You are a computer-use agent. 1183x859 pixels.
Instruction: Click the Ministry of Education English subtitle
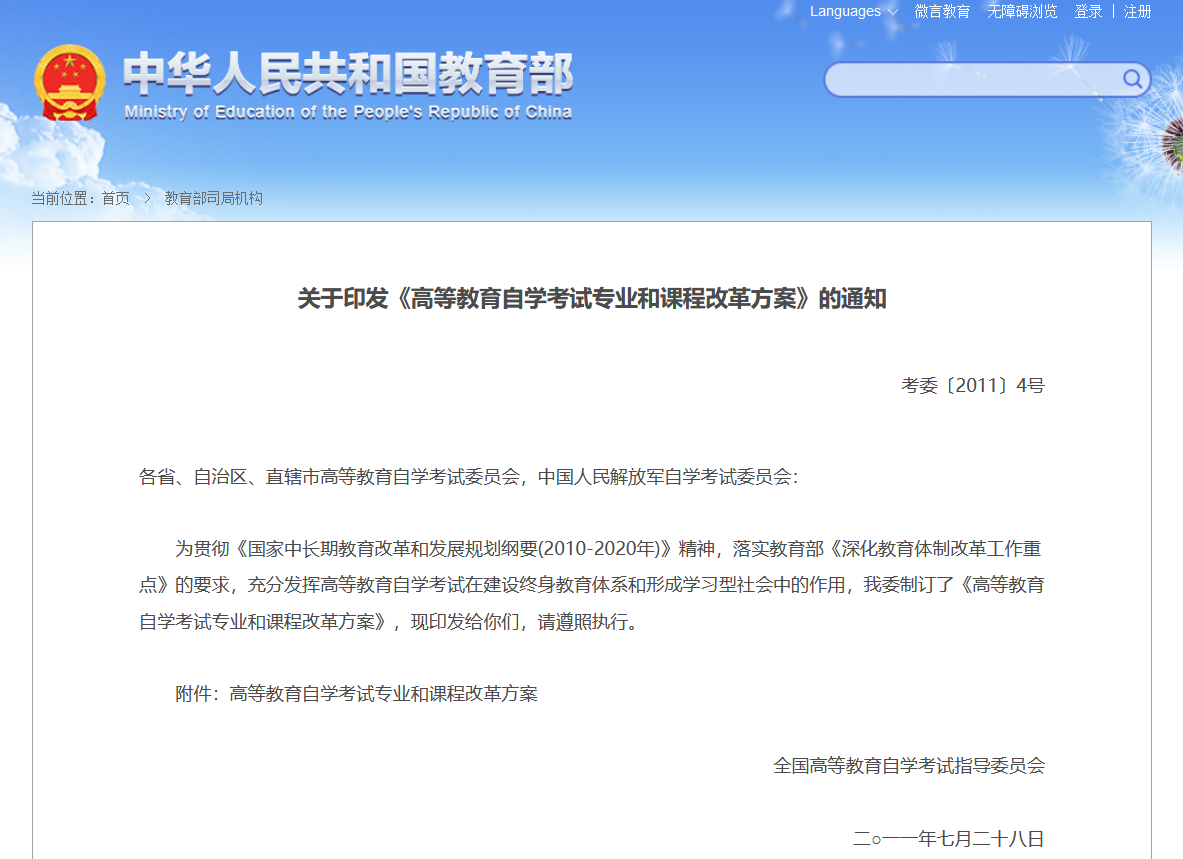click(x=348, y=112)
